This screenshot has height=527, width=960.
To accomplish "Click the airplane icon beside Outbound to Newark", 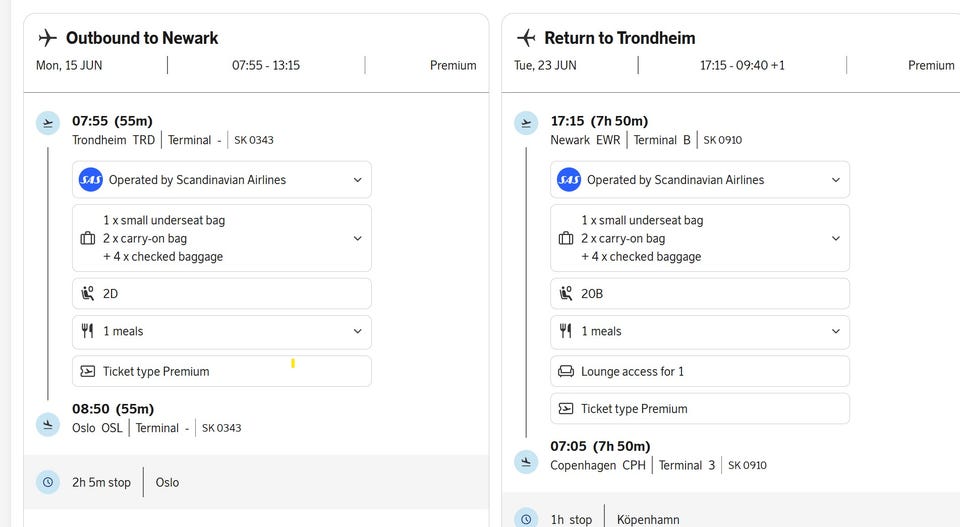I will pos(48,38).
